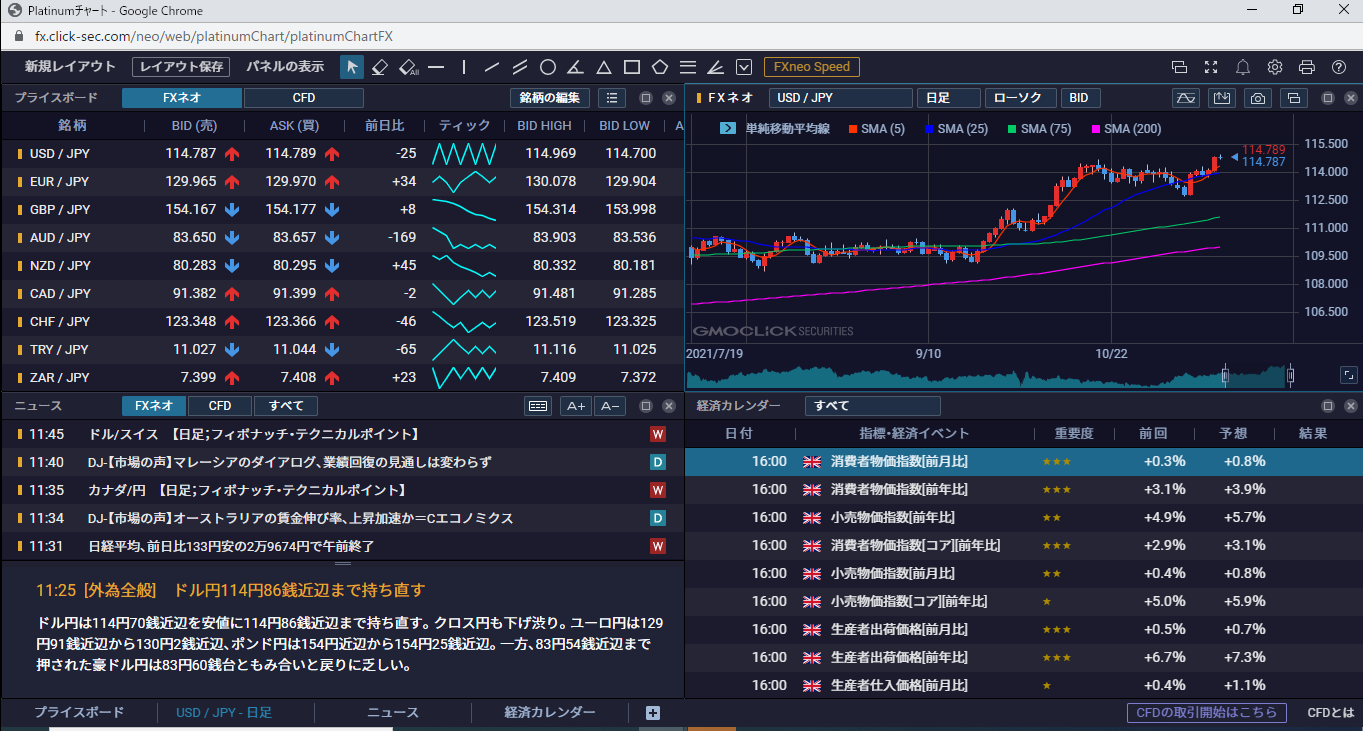
Task: Take a chart snapshot with camera icon
Action: (x=1258, y=98)
